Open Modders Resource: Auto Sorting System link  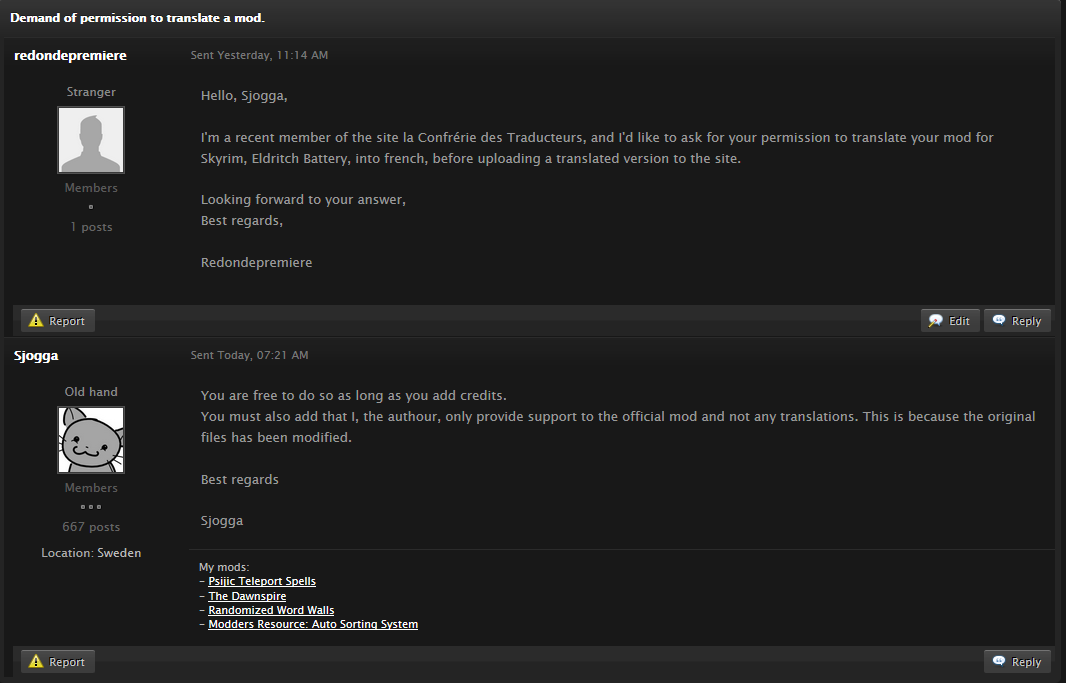[313, 624]
